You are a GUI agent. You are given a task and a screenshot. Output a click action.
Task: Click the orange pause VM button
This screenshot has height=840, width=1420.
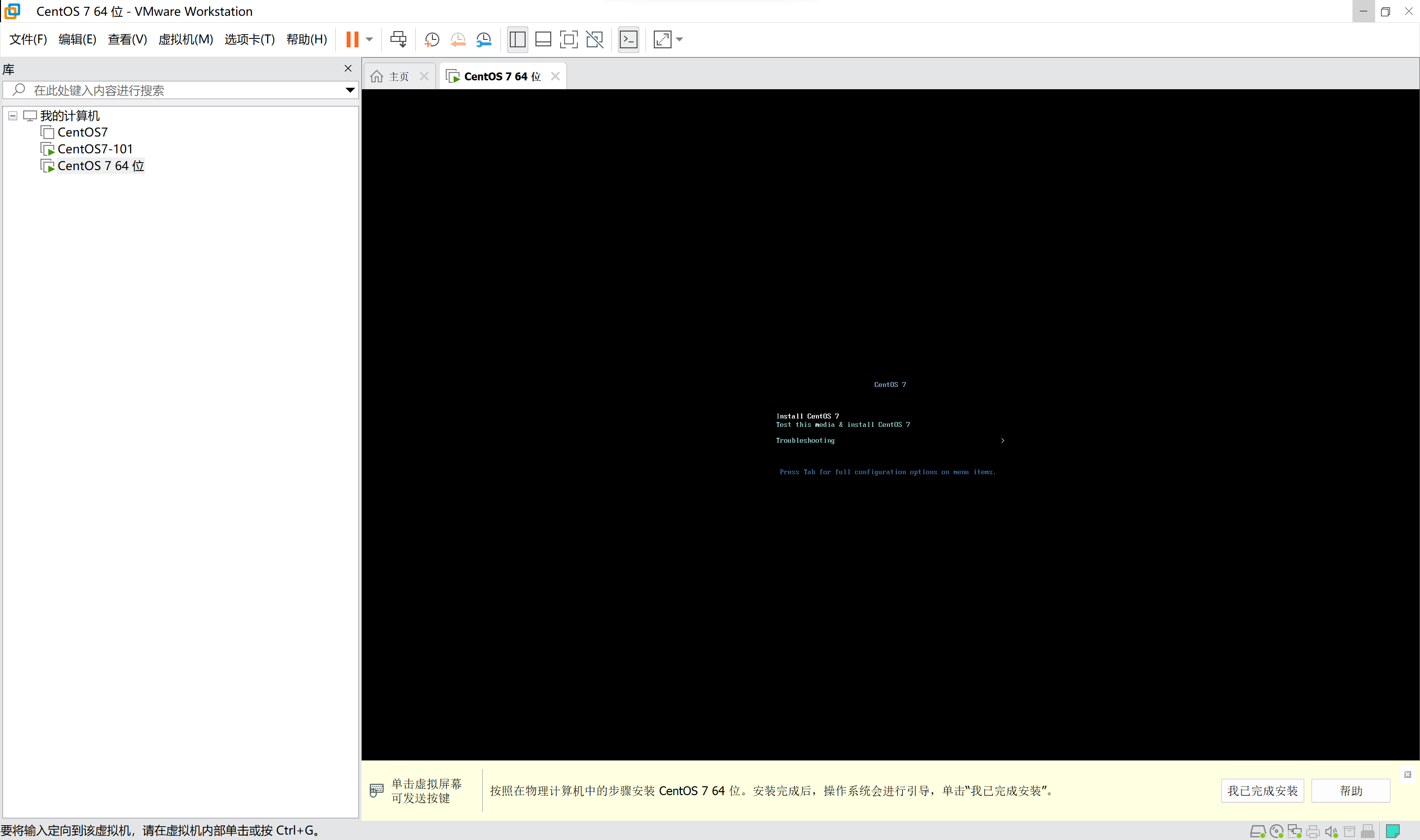click(x=352, y=39)
